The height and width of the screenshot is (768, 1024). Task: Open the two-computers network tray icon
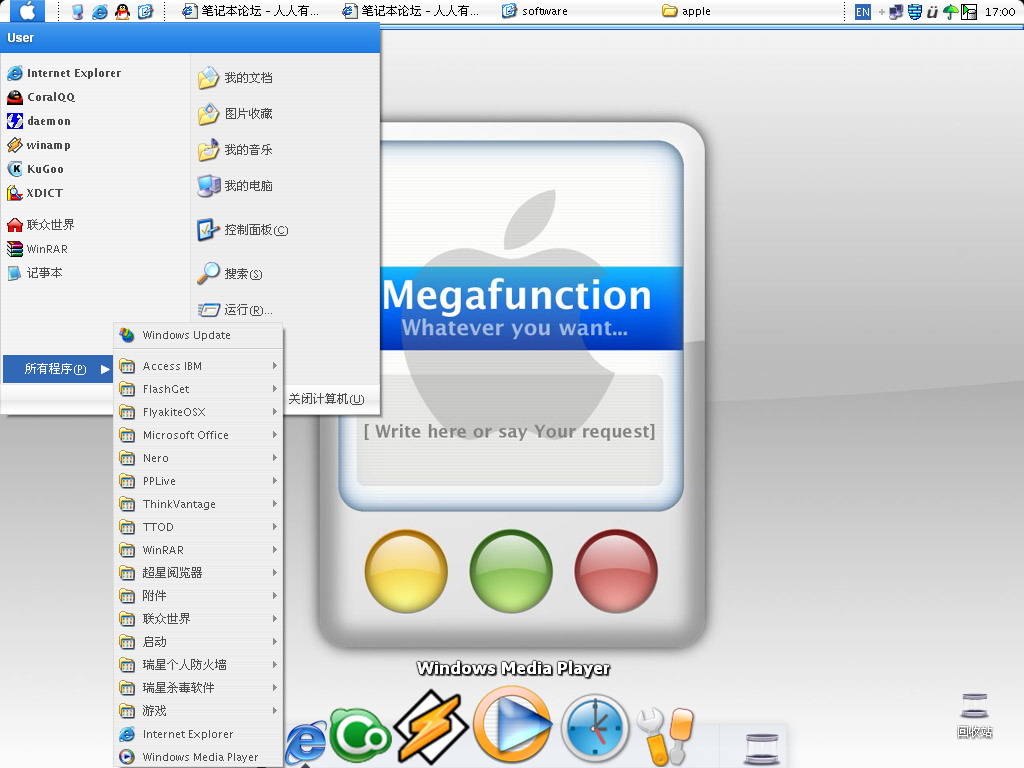click(x=896, y=12)
